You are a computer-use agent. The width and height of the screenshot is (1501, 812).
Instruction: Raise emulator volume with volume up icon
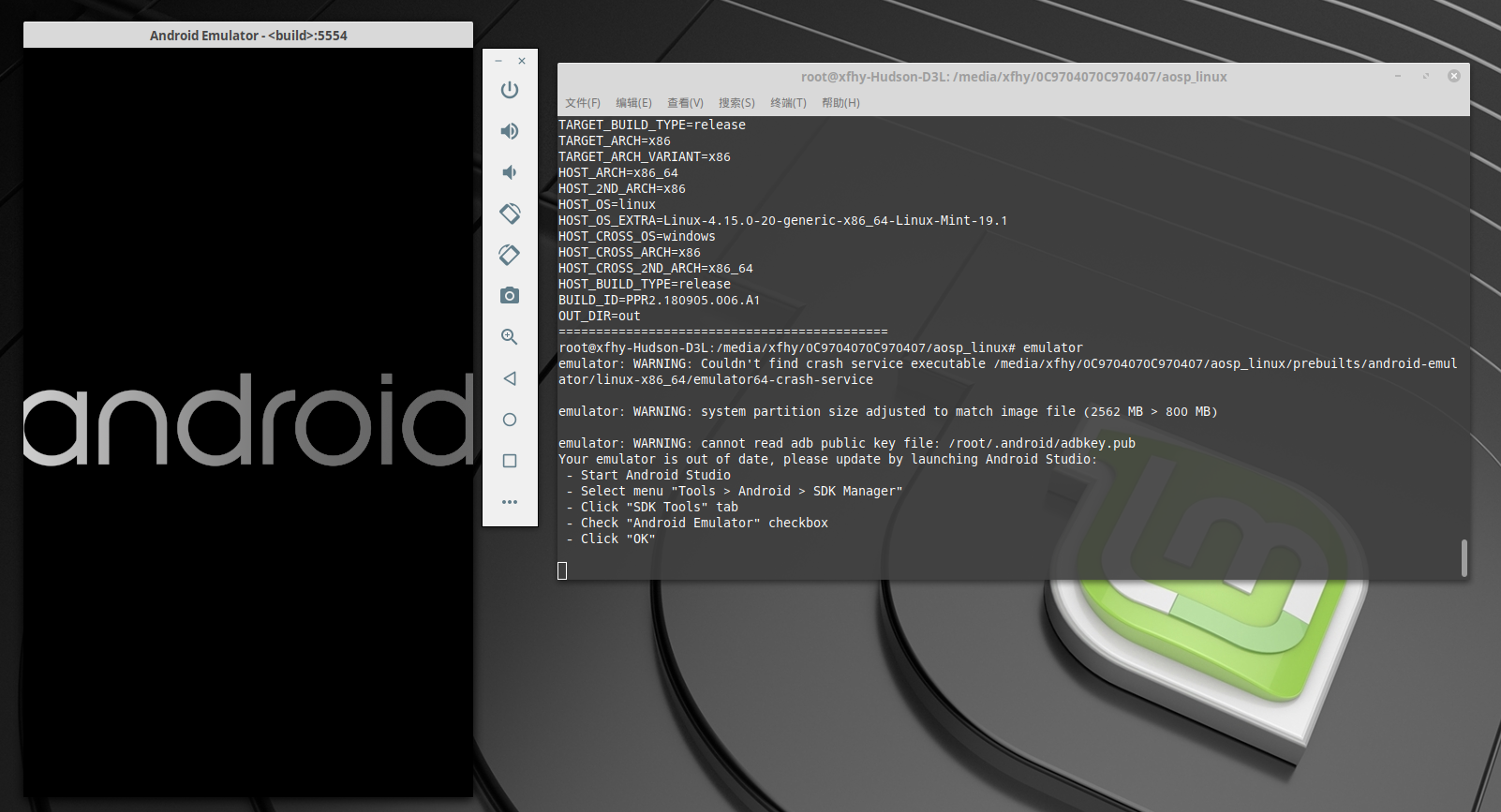point(510,131)
